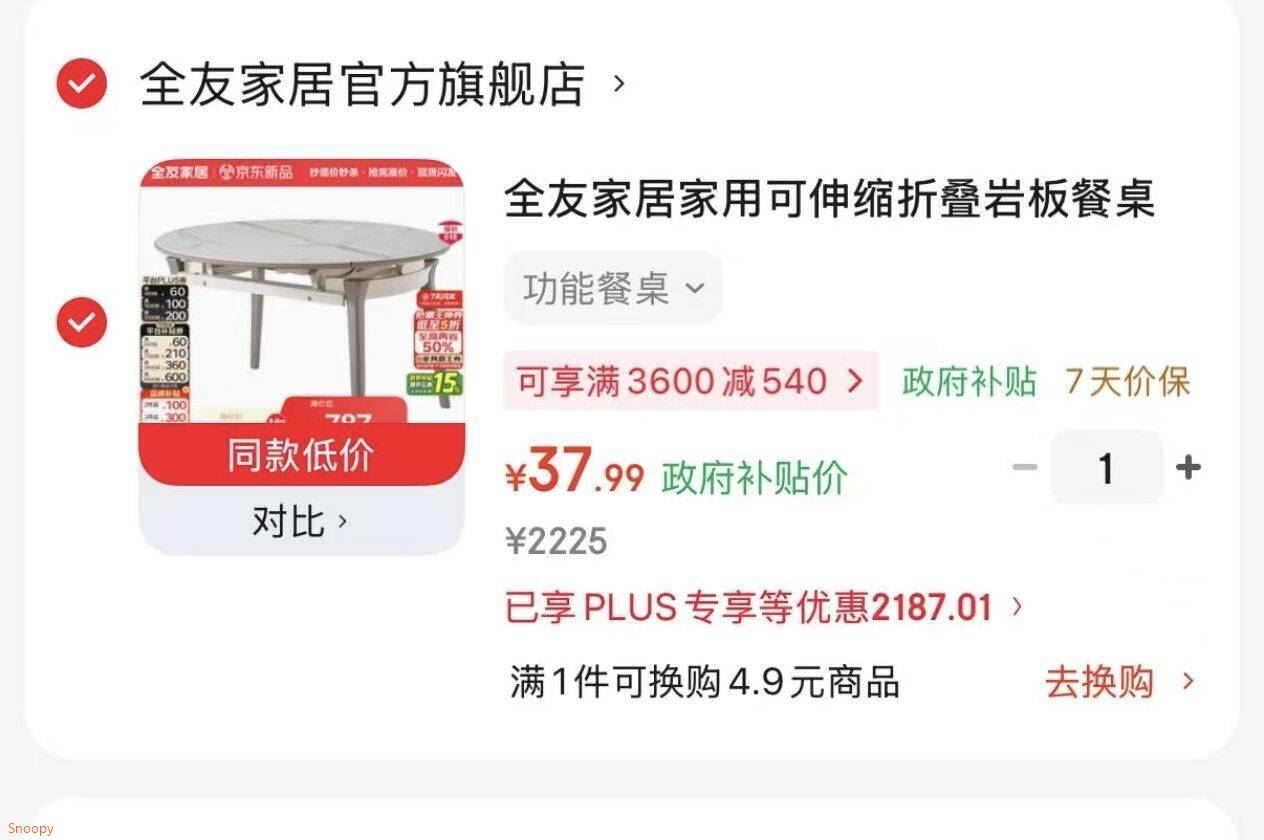Click the 全友家居官方旗舰店 store name

(362, 84)
